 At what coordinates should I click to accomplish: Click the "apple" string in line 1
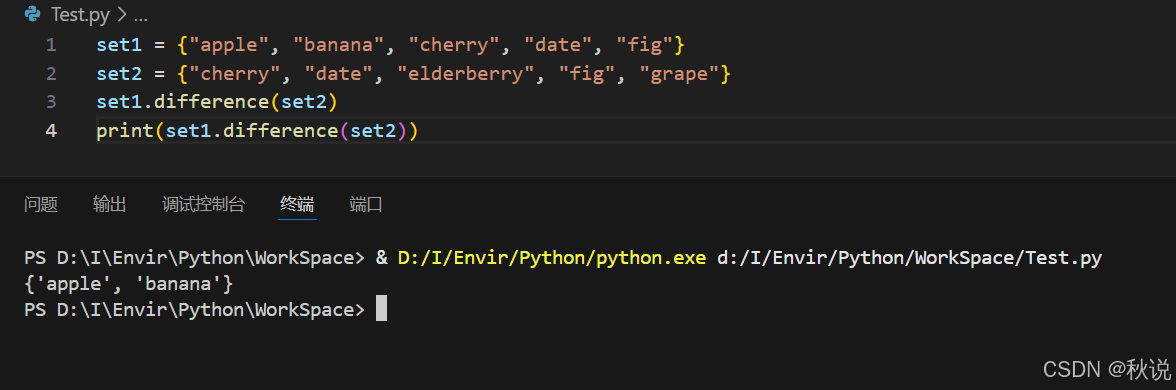[229, 45]
